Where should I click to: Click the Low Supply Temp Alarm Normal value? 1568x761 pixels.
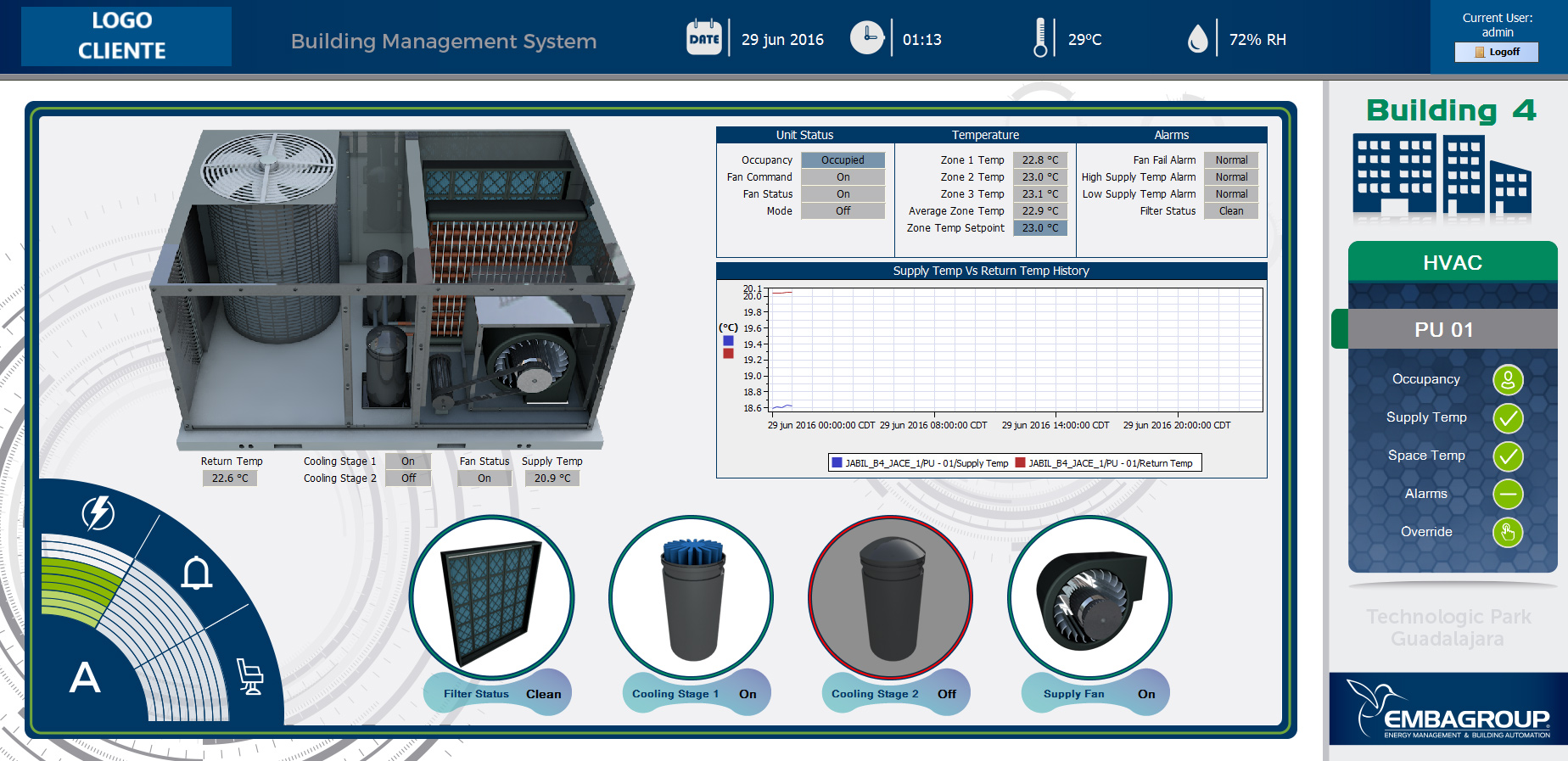click(1231, 194)
